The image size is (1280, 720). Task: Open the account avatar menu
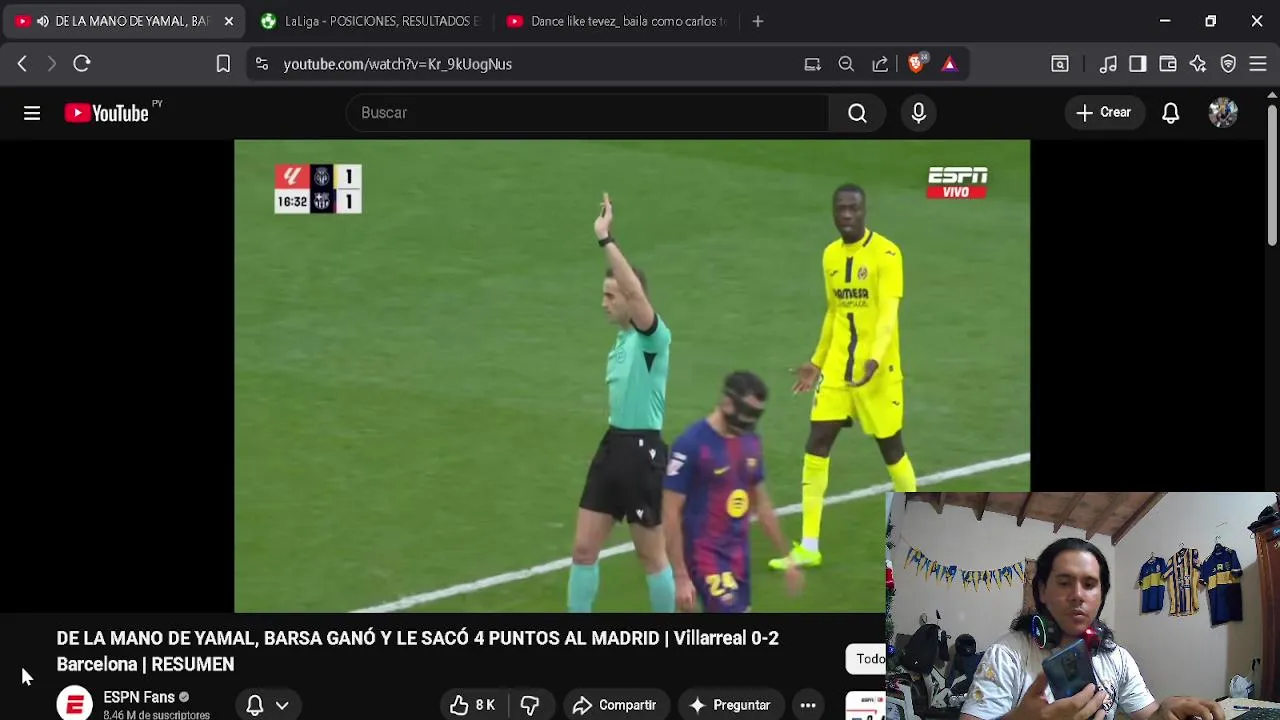pyautogui.click(x=1223, y=113)
